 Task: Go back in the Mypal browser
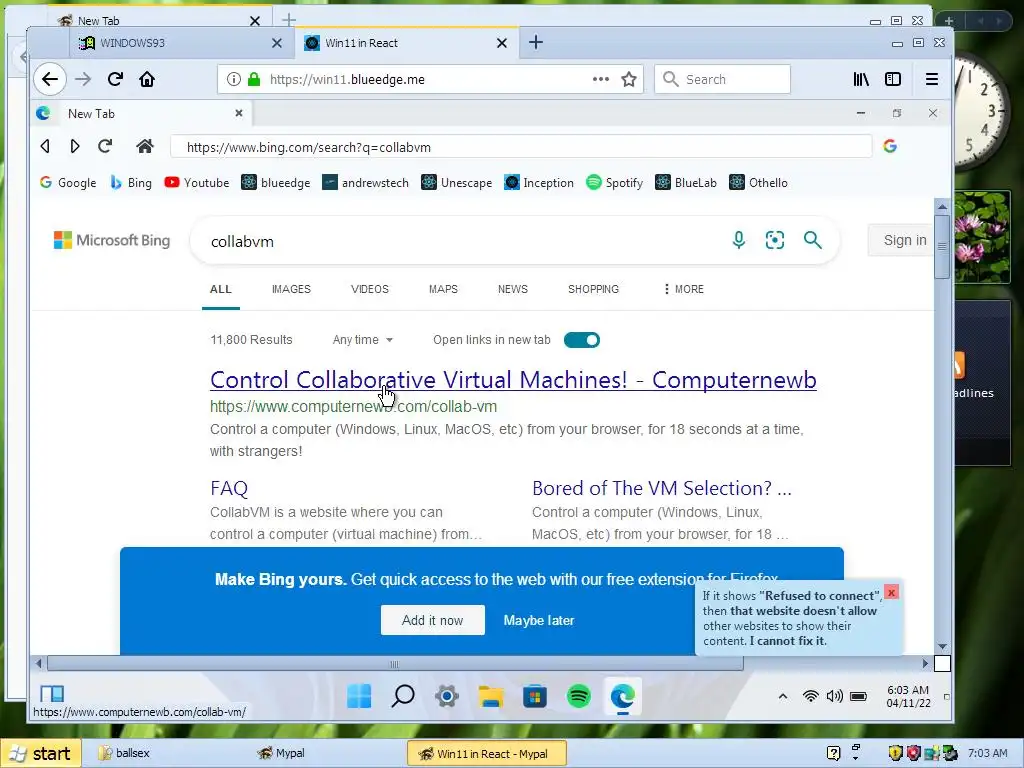50,79
